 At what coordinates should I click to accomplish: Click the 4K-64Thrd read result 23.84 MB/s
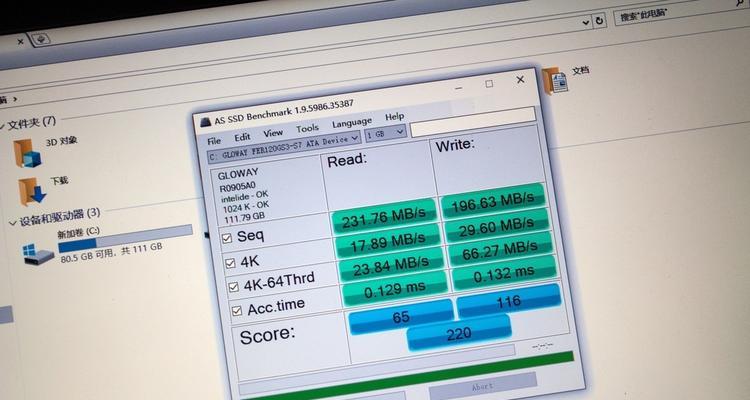click(x=391, y=266)
